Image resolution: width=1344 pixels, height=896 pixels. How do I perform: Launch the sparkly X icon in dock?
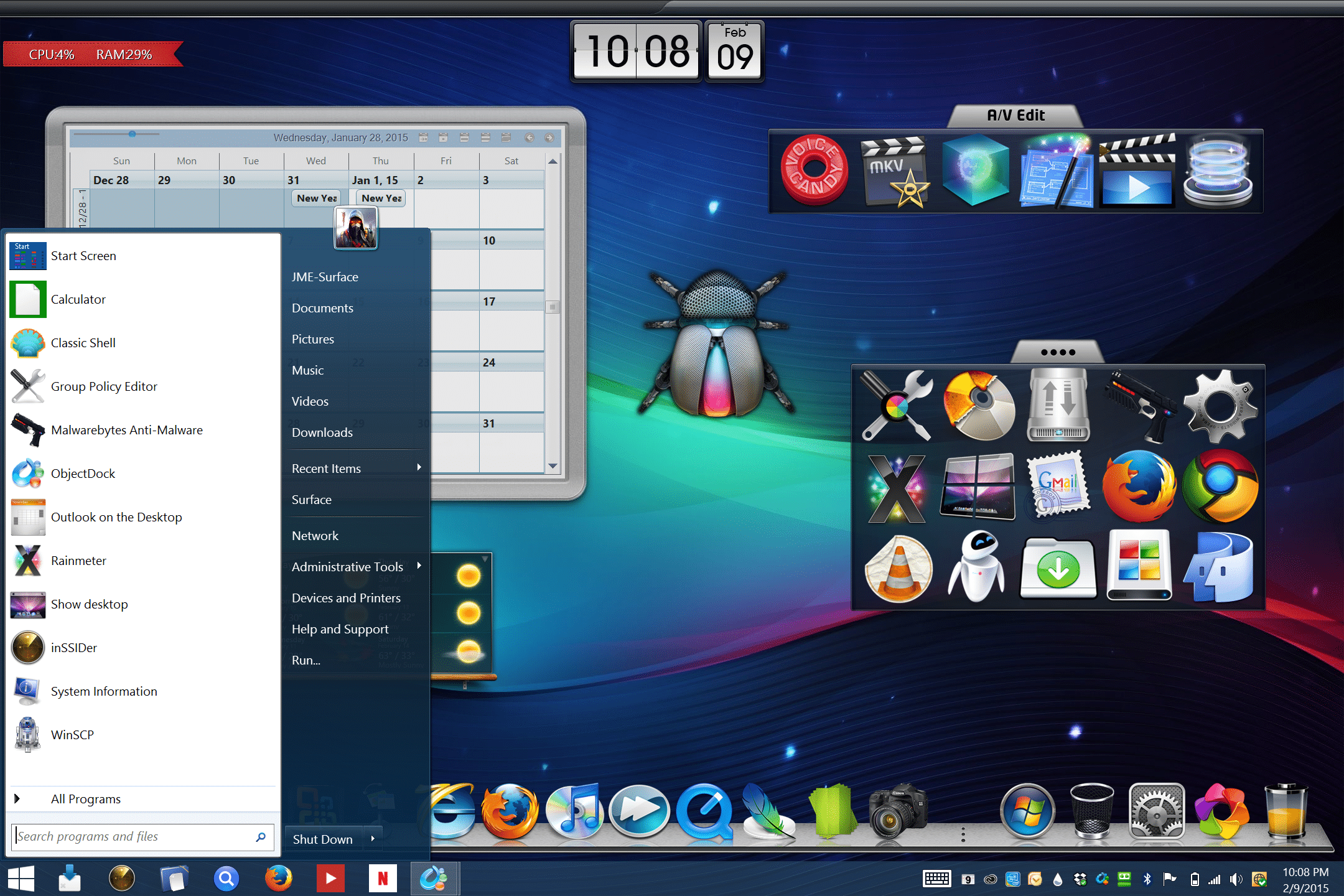(x=897, y=487)
